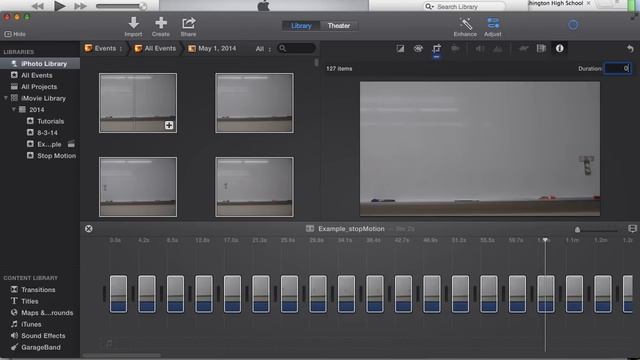The width and height of the screenshot is (640, 360).
Task: Click the Share icon in toolbar
Action: [189, 23]
